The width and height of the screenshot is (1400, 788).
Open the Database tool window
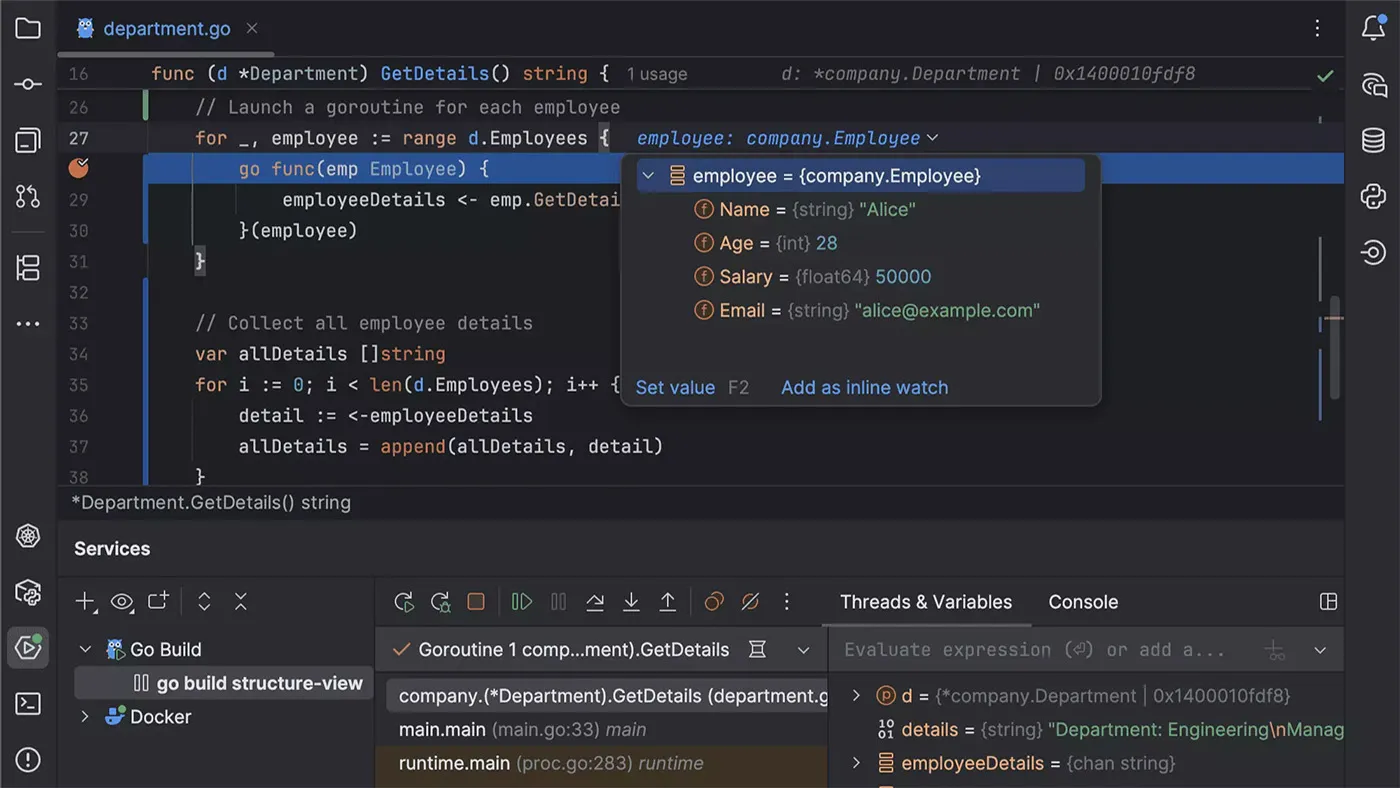coord(1372,141)
